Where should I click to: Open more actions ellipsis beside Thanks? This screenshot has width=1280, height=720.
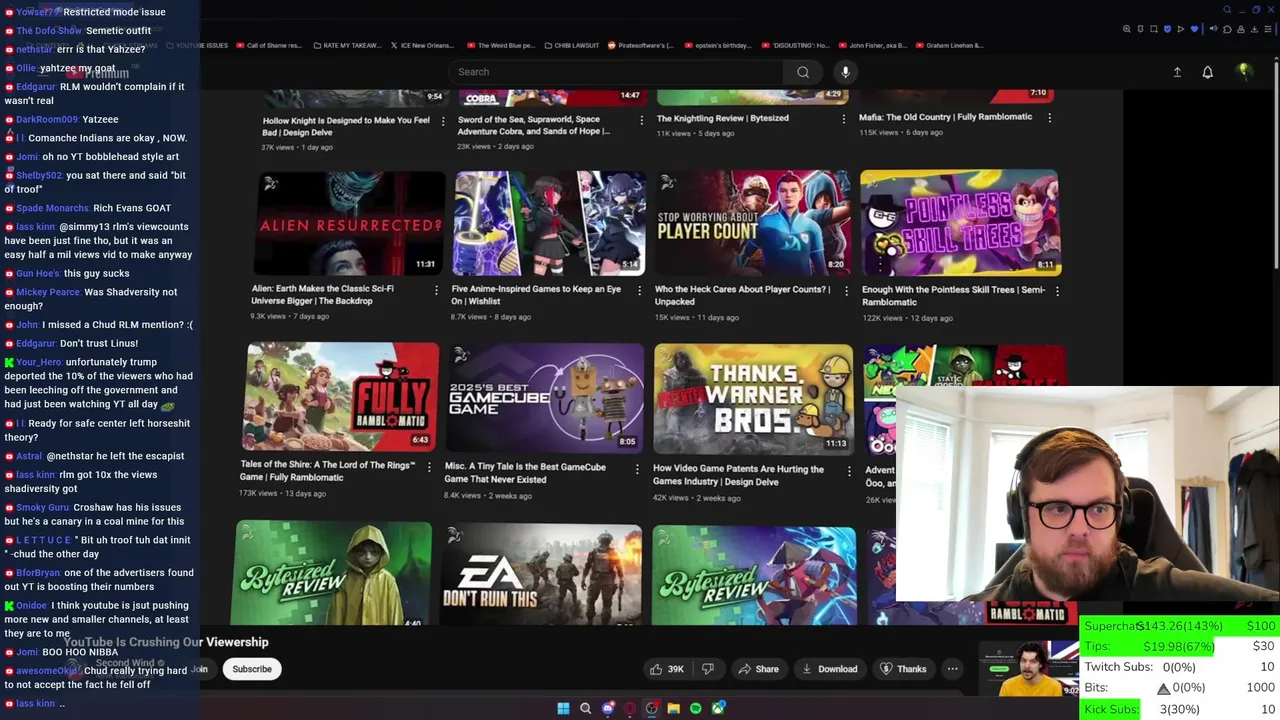pos(952,669)
